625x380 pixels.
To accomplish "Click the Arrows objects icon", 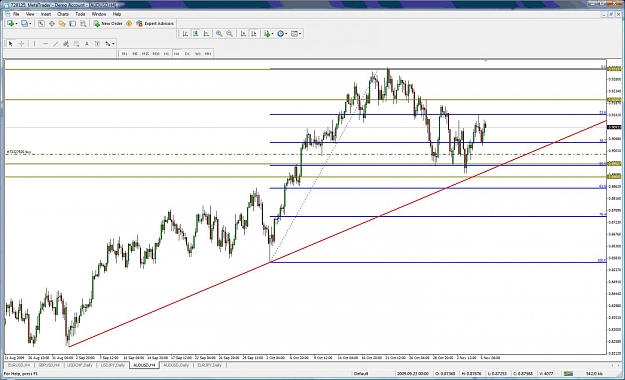I will [x=108, y=44].
